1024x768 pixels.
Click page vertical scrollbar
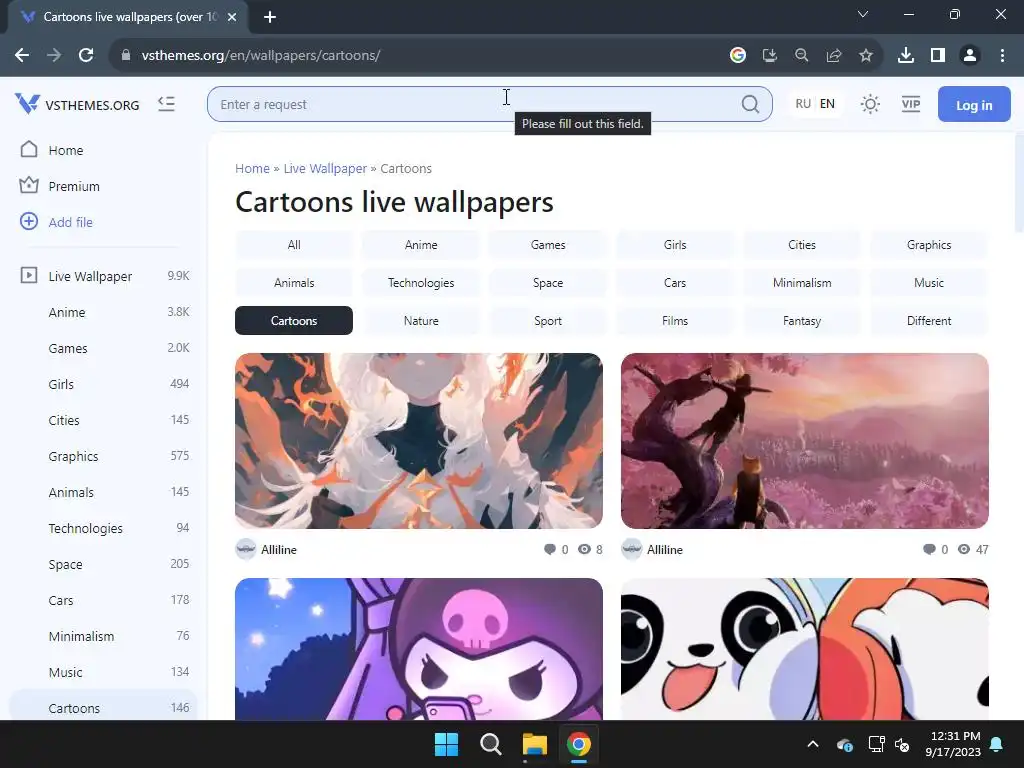(1019, 183)
